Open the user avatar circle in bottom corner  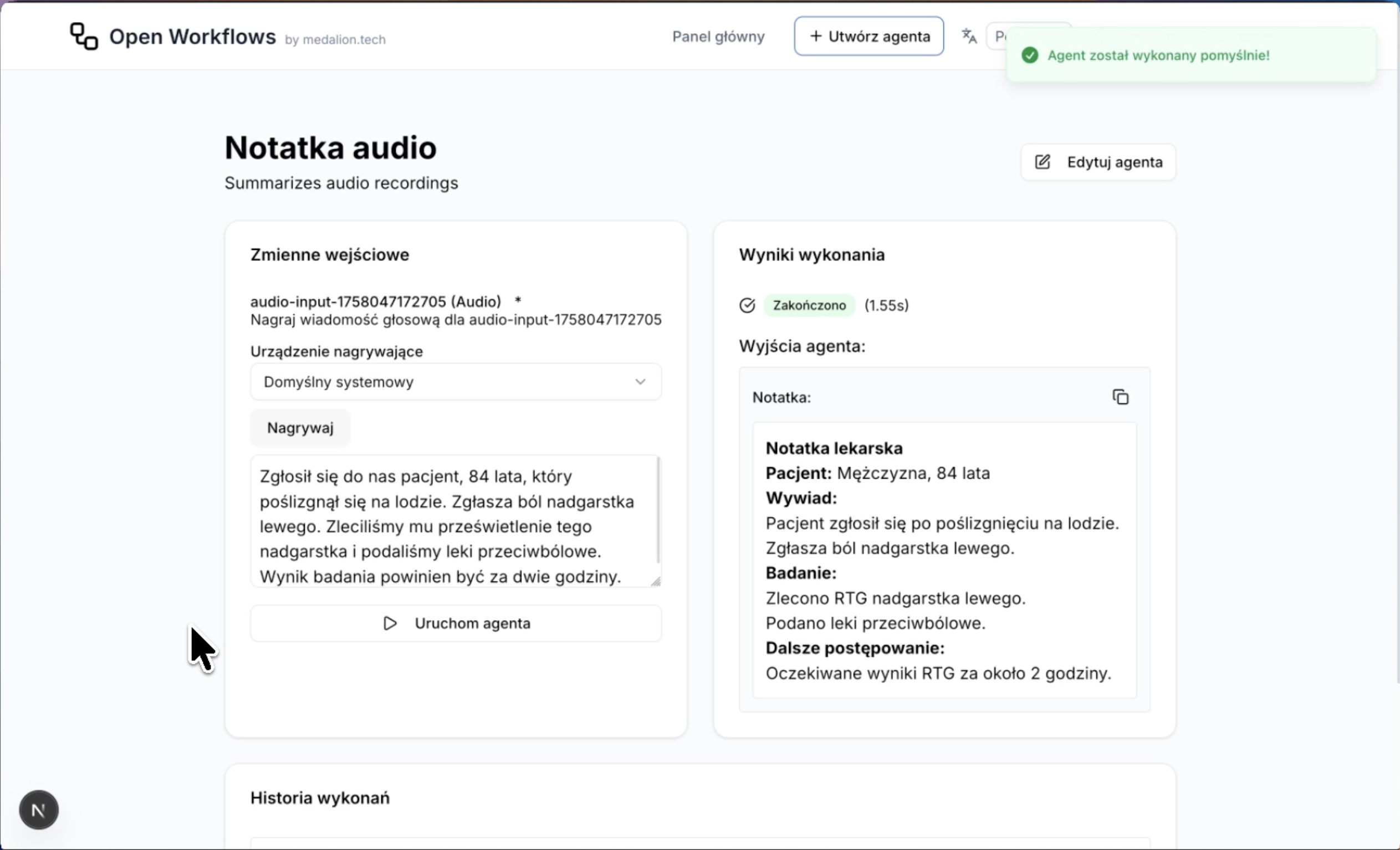point(38,810)
